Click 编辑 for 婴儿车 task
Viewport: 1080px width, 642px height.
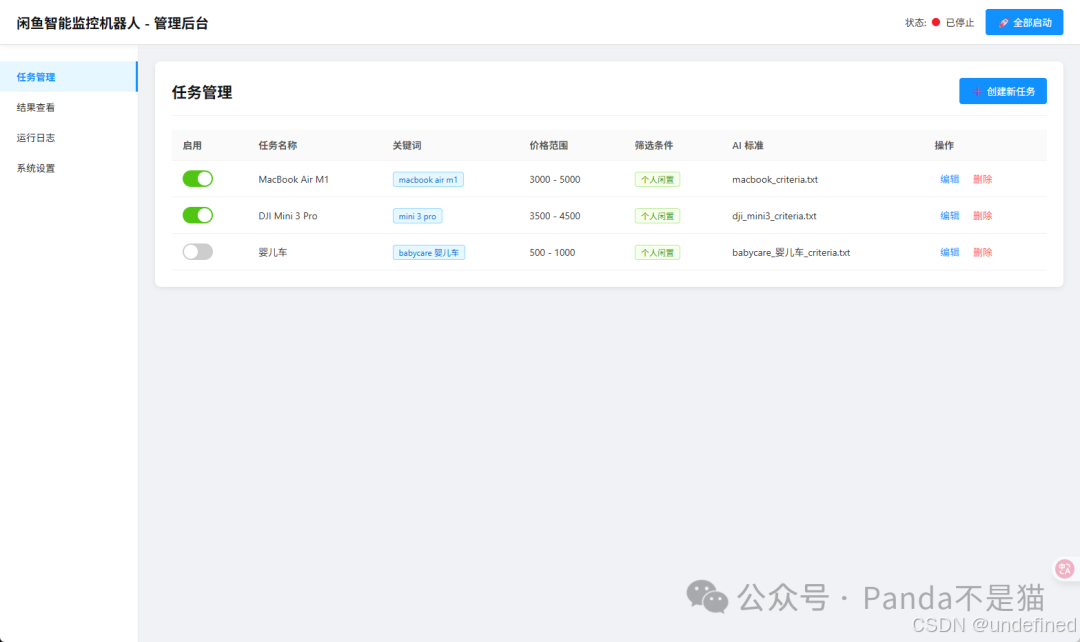950,252
